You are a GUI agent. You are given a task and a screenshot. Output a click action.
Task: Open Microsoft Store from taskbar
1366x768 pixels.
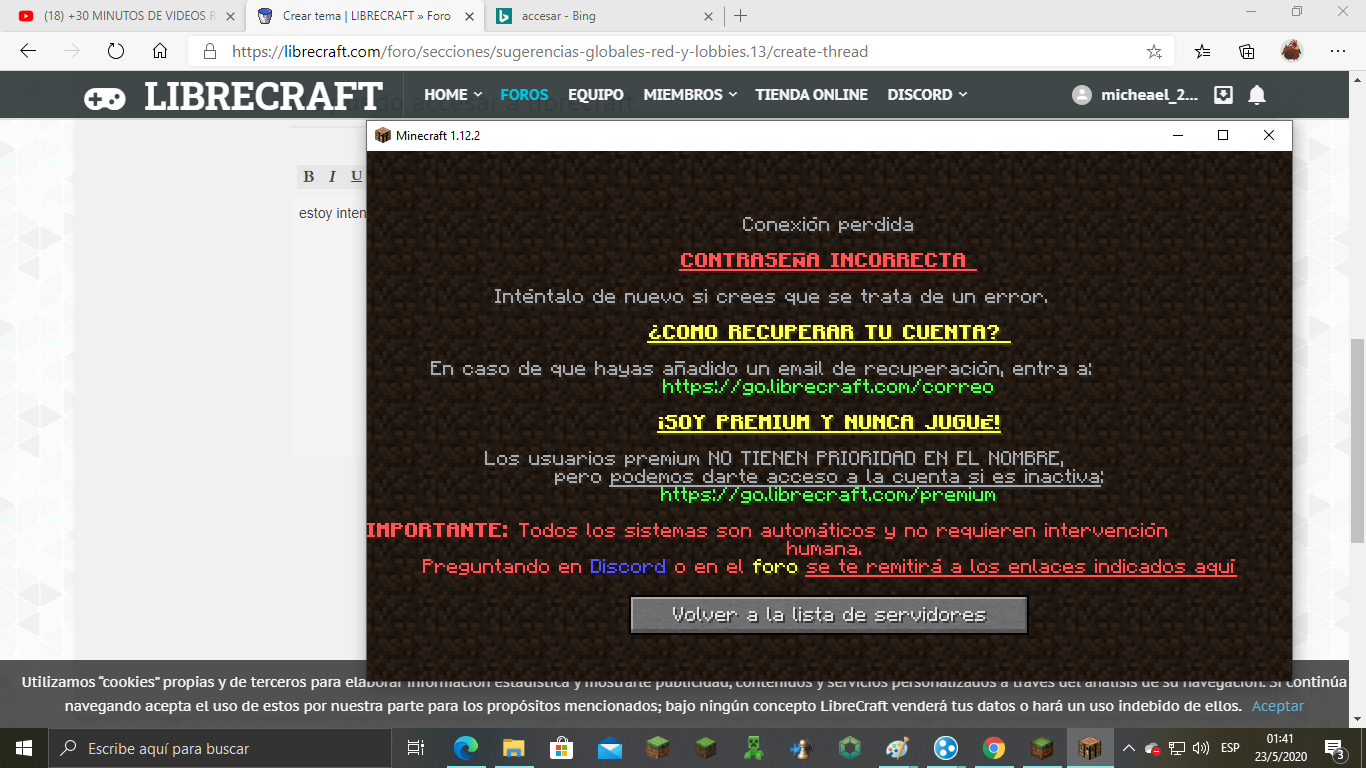(562, 748)
